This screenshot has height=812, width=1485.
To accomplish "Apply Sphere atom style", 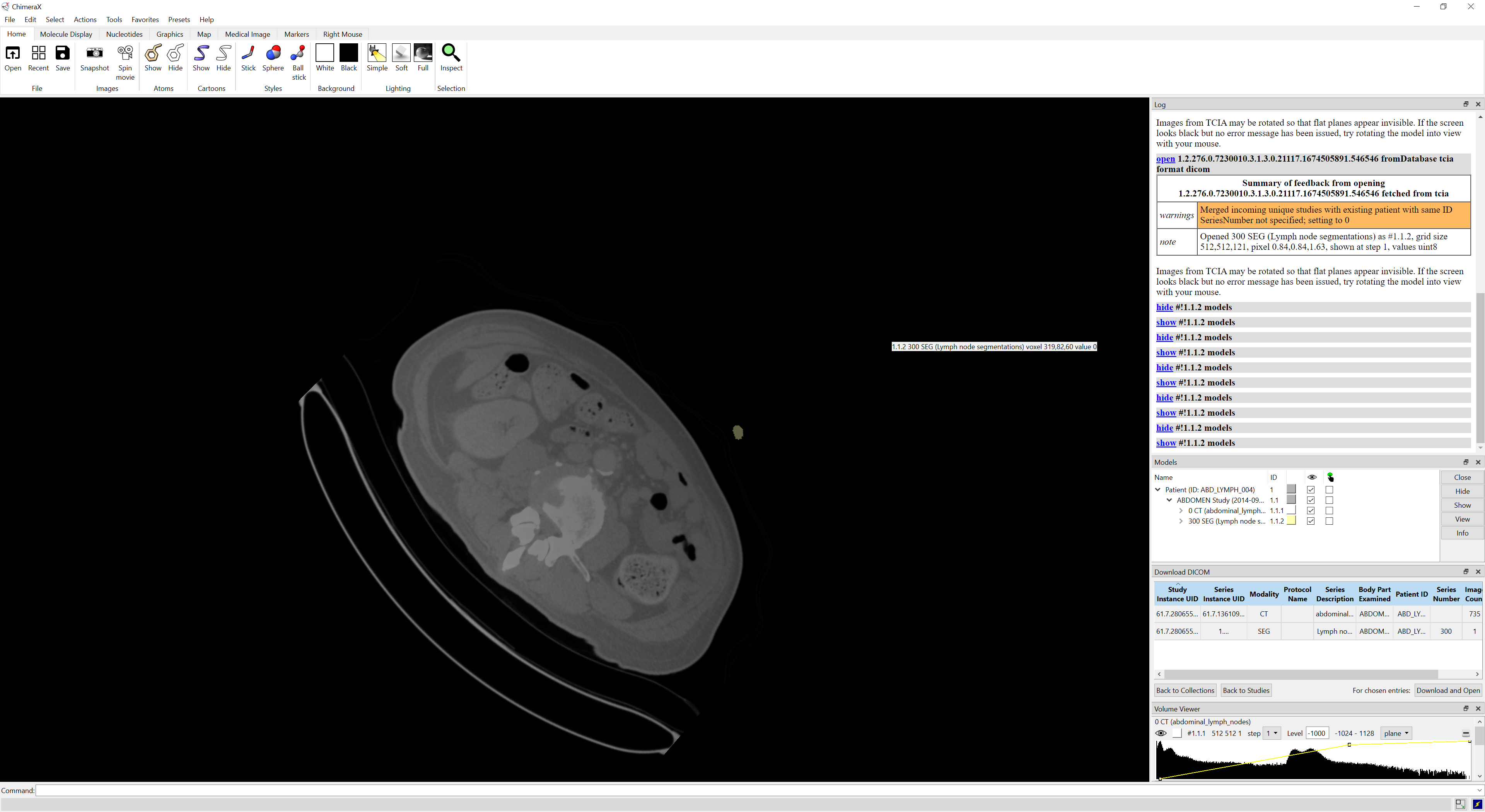I will tap(273, 54).
